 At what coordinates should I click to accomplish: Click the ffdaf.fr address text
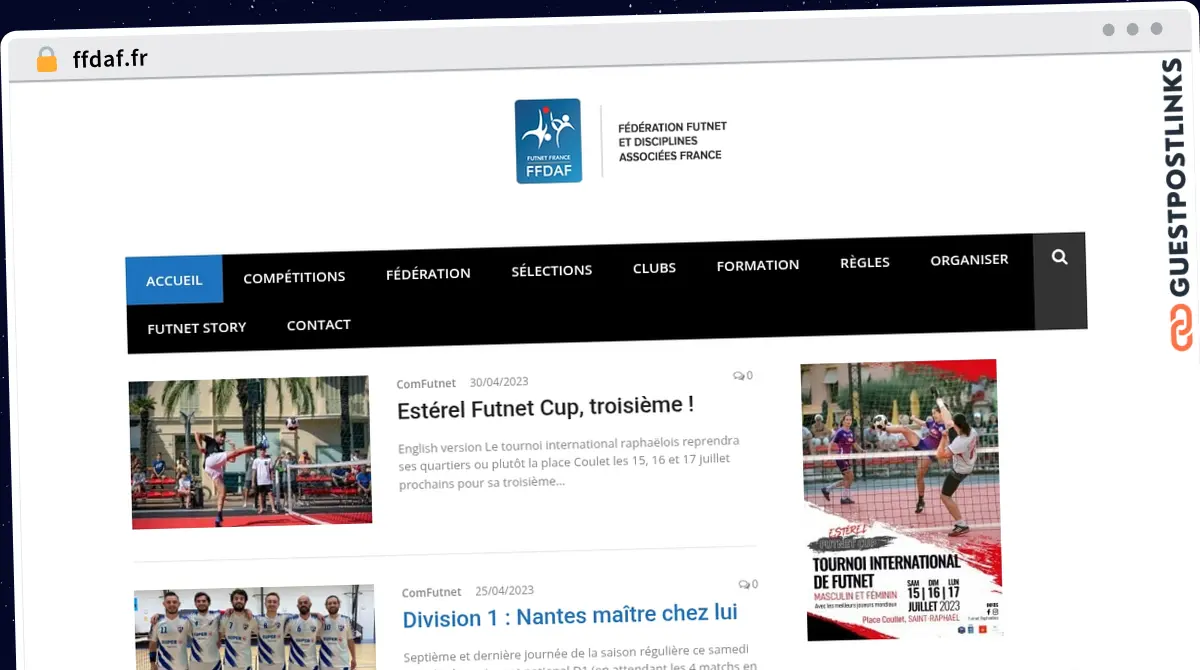[x=110, y=59]
